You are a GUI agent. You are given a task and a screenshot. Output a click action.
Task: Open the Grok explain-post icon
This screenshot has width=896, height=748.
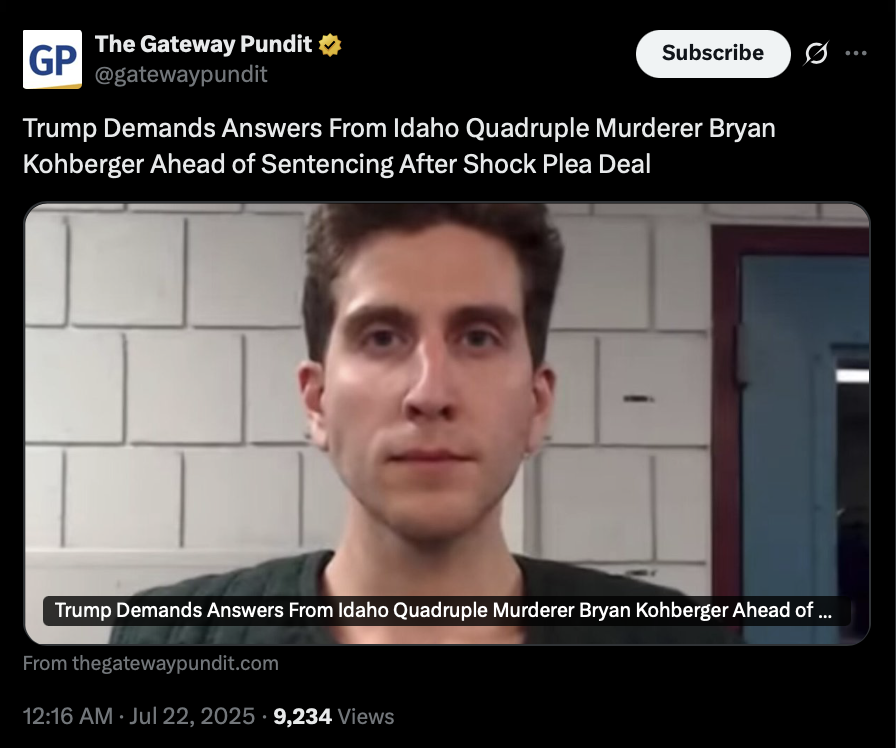[816, 54]
